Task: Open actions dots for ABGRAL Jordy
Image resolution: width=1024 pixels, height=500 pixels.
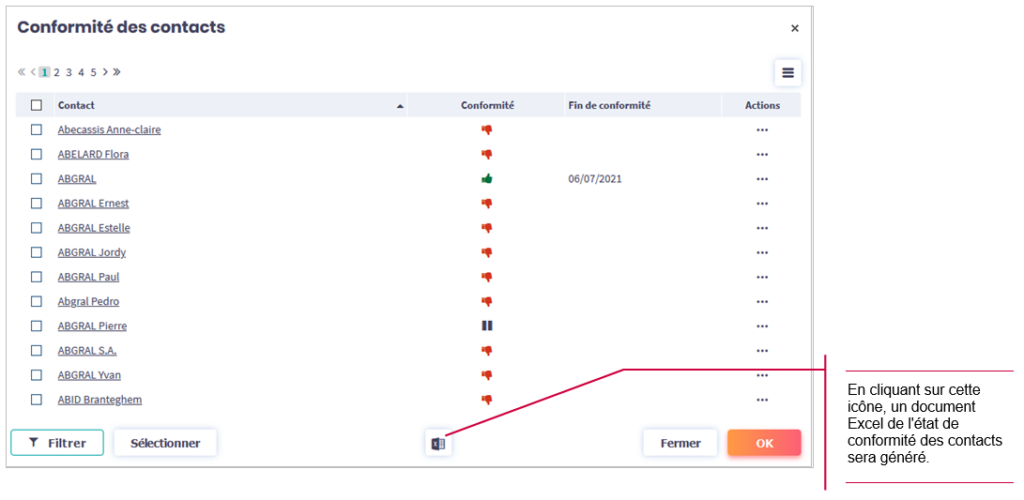Action: coord(762,253)
